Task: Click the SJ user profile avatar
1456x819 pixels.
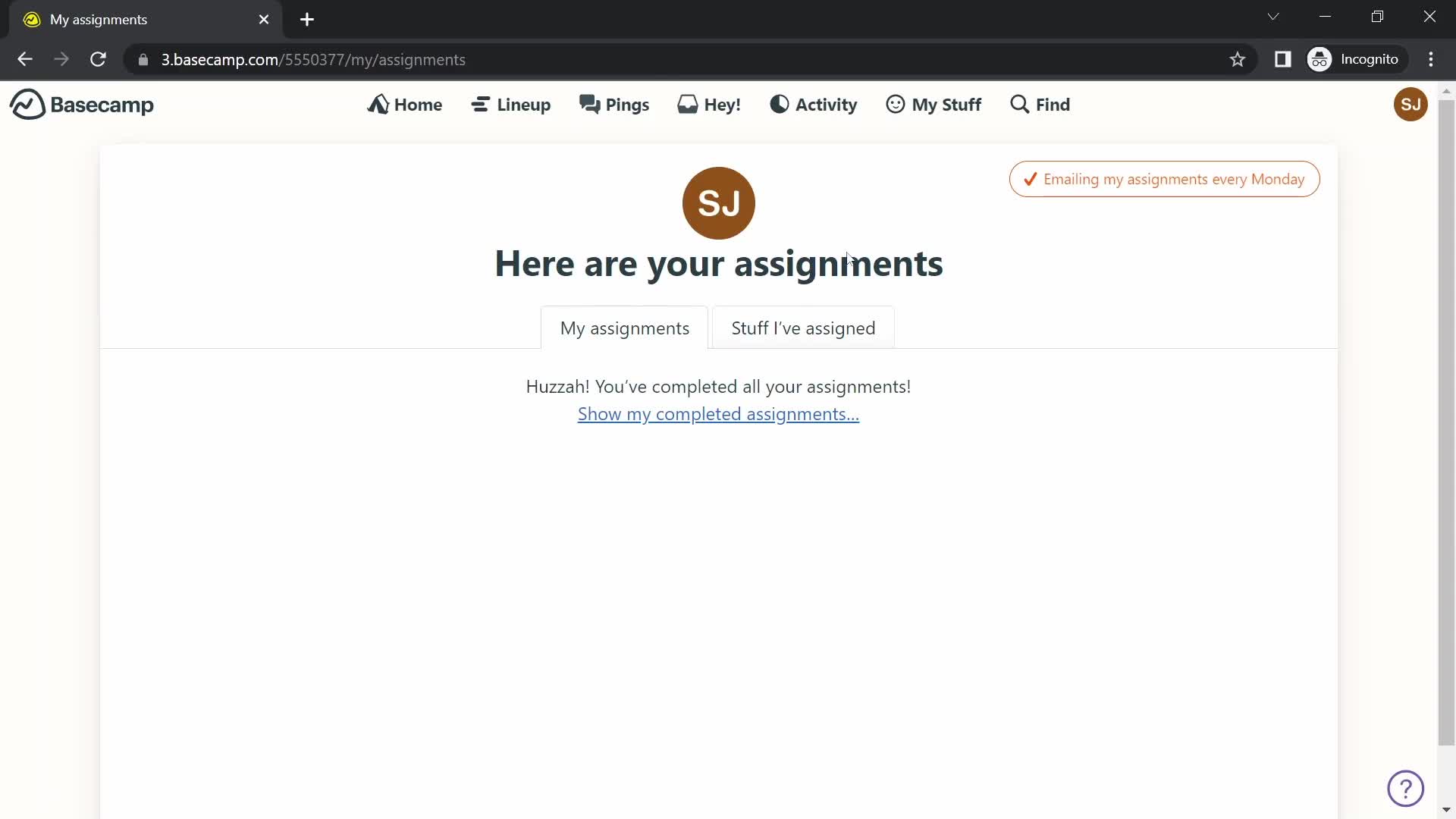Action: (1411, 104)
